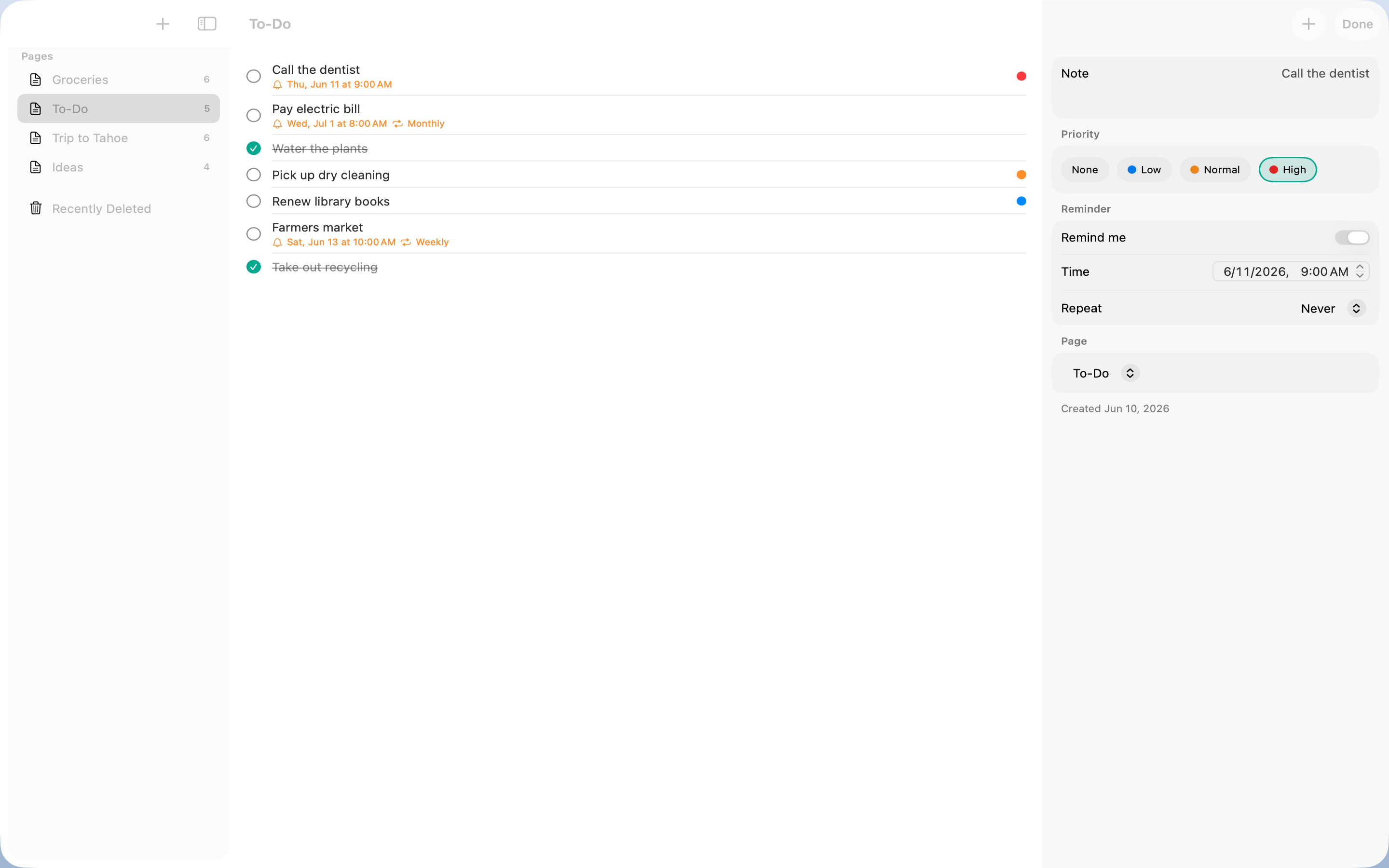Image resolution: width=1389 pixels, height=868 pixels.
Task: Click red priority dot on Call the dentist
Action: [x=1021, y=76]
